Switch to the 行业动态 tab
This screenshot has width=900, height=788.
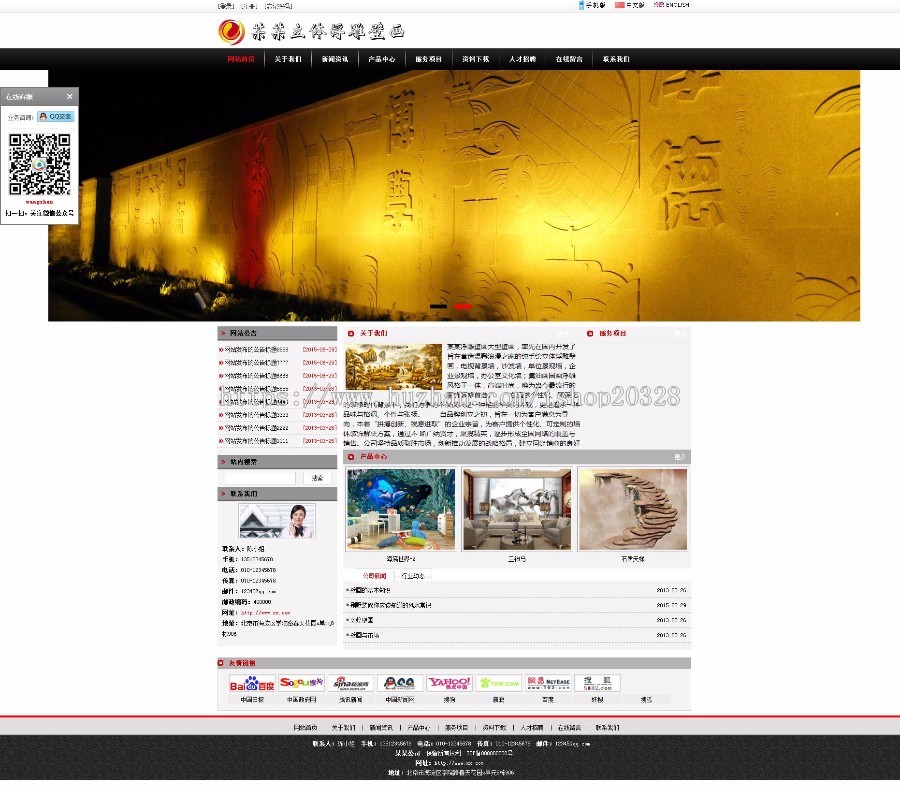(x=413, y=576)
